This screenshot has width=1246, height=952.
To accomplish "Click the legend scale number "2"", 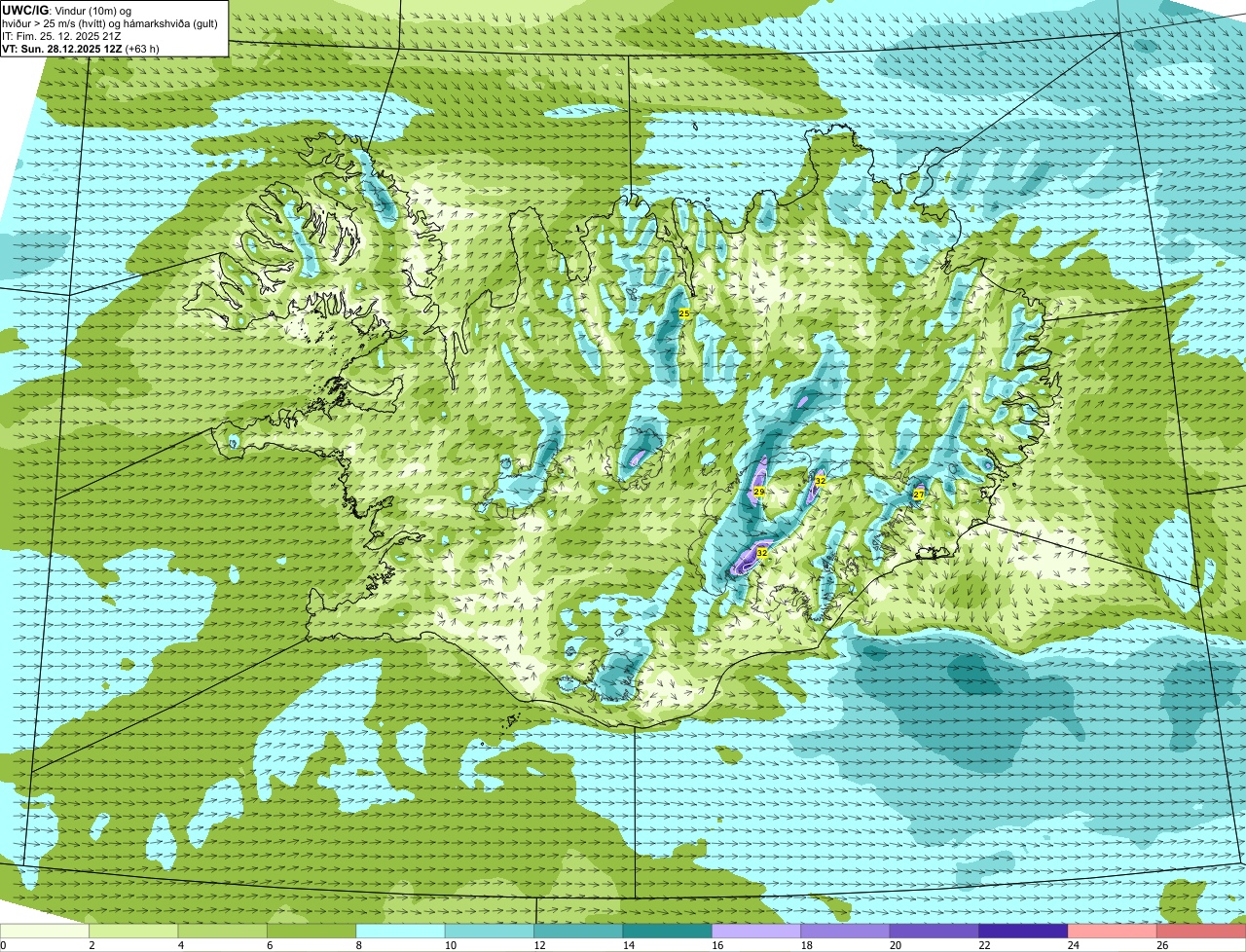I will tap(92, 945).
